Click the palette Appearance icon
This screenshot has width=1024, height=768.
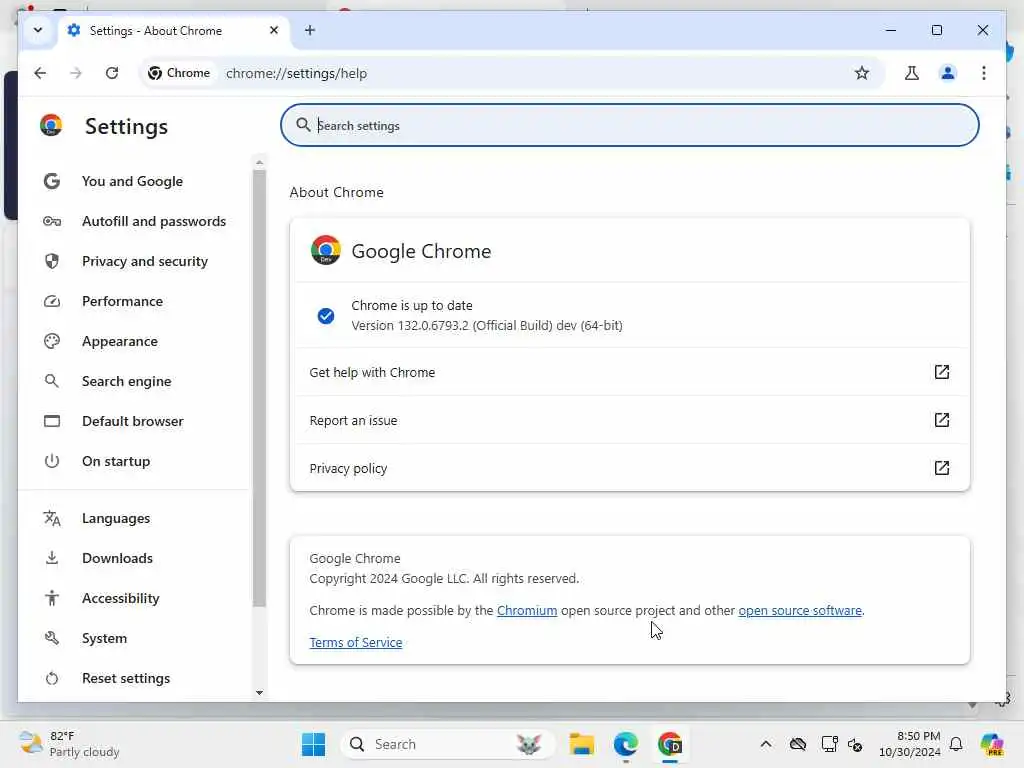click(52, 341)
